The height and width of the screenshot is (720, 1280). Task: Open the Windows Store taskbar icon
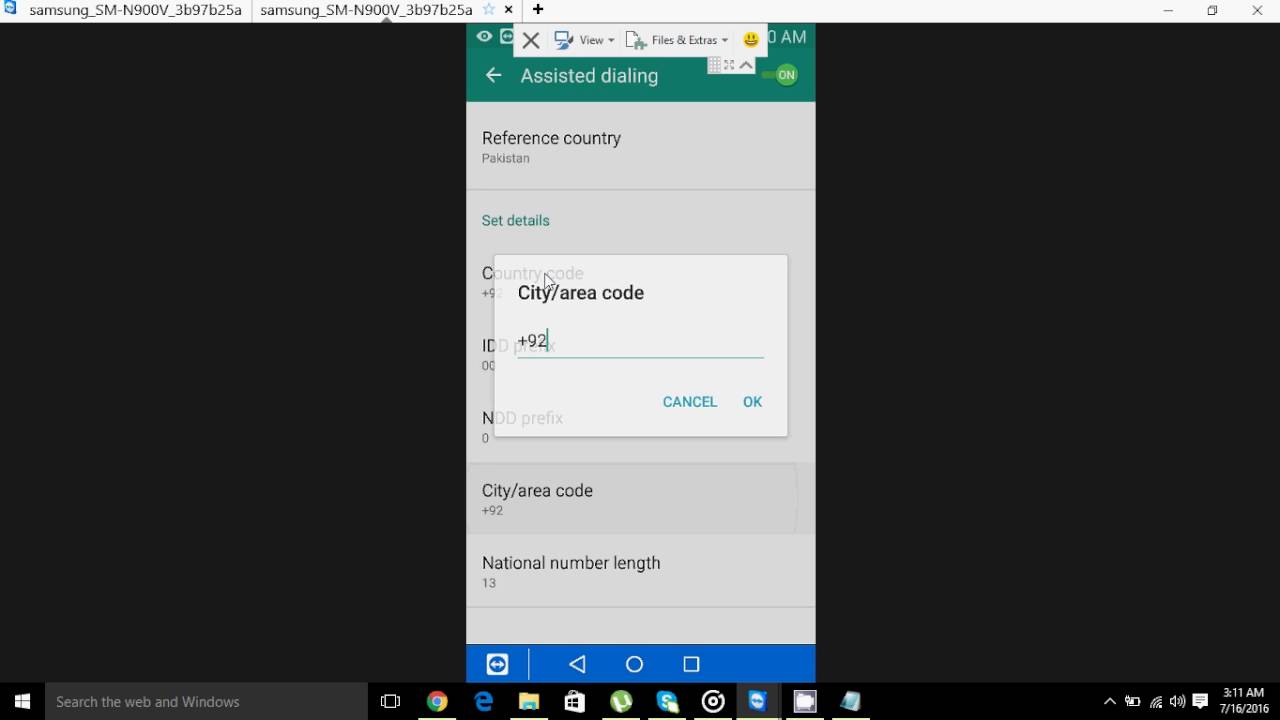click(575, 701)
